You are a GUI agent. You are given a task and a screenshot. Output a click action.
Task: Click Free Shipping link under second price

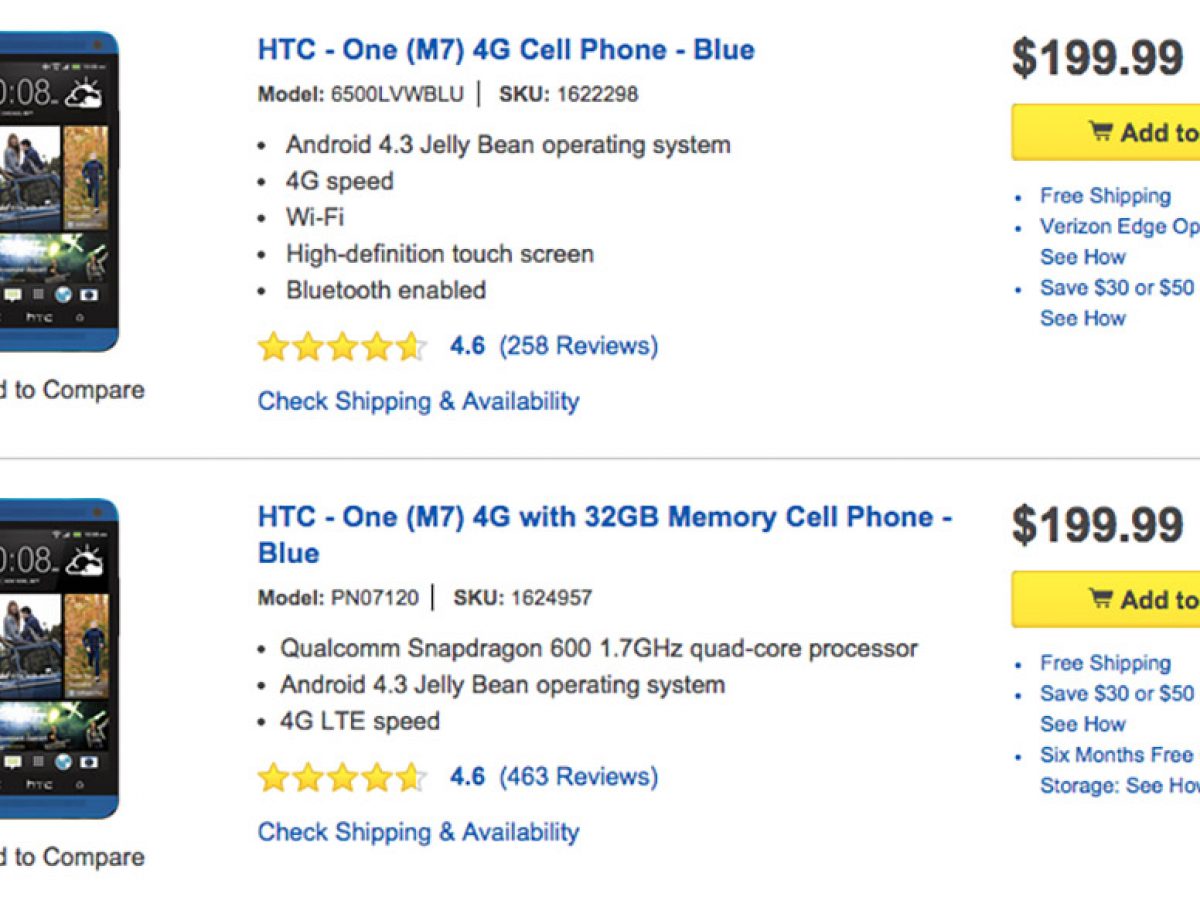tap(1105, 663)
